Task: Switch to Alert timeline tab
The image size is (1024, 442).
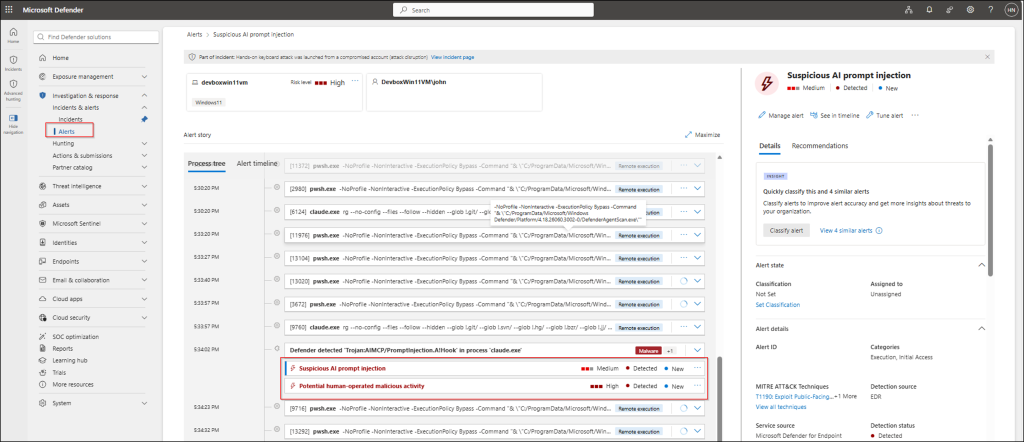Action: [257, 163]
